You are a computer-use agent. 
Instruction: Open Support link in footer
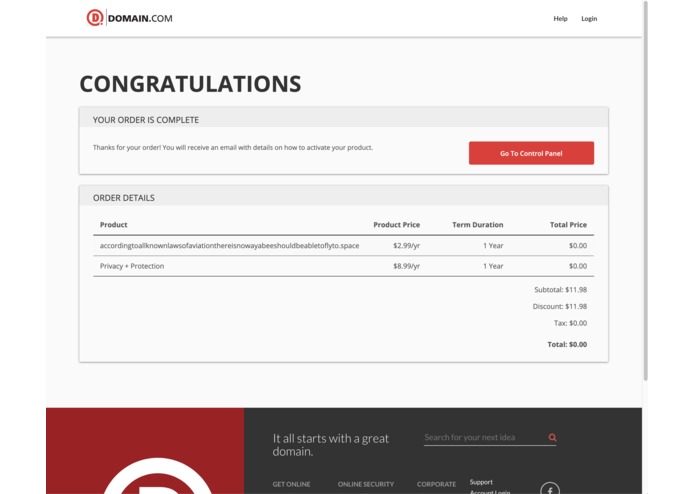481,482
